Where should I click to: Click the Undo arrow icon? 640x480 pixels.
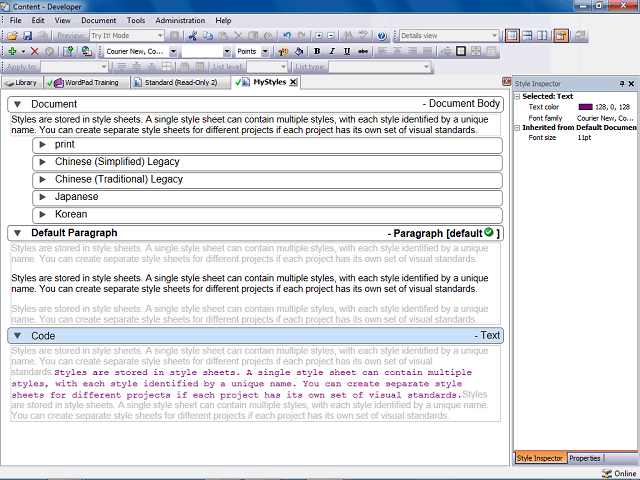pos(287,36)
